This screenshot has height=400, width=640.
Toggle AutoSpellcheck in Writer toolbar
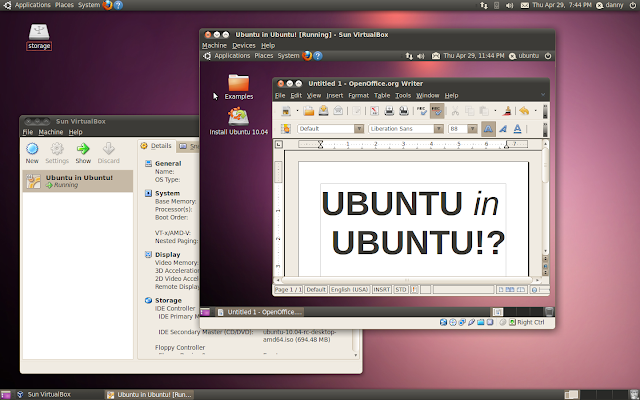(x=437, y=111)
